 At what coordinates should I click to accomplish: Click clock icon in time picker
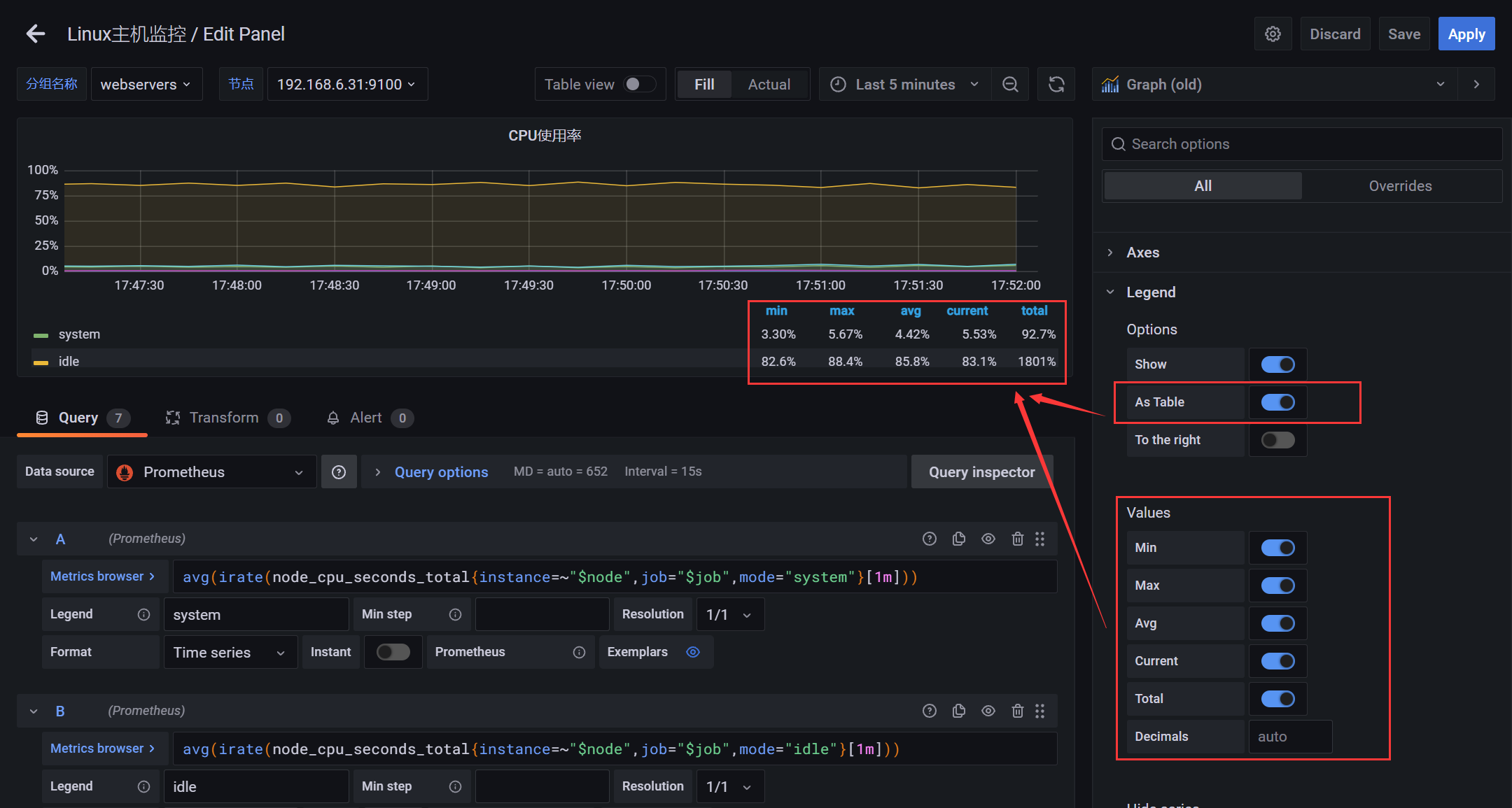click(838, 85)
